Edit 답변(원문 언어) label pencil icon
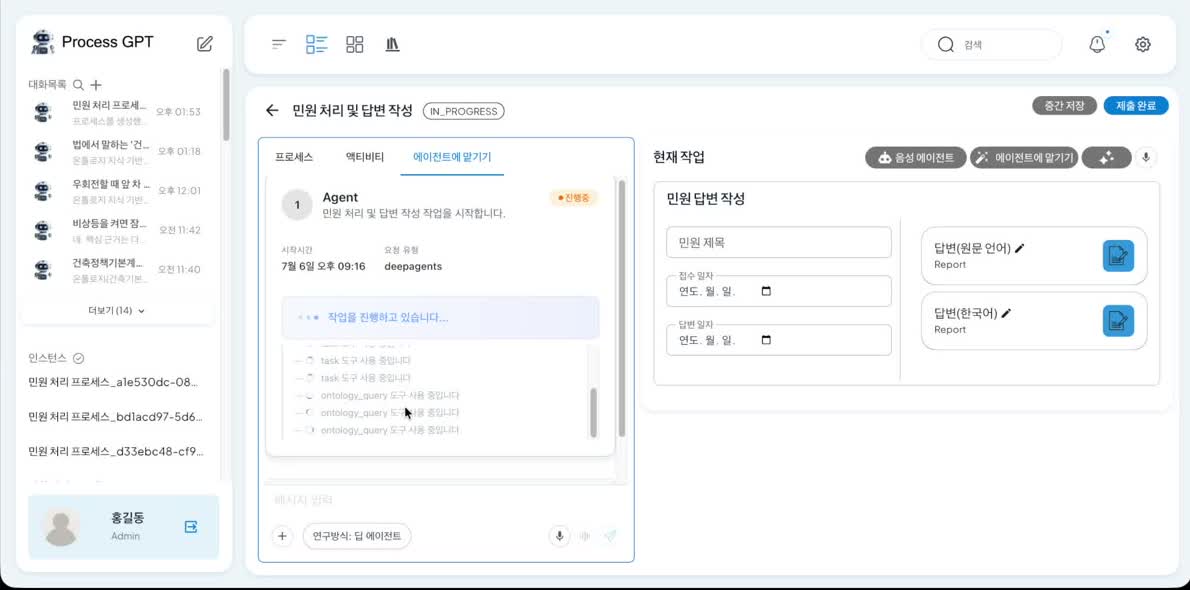Image resolution: width=1190 pixels, height=590 pixels. coord(1019,248)
